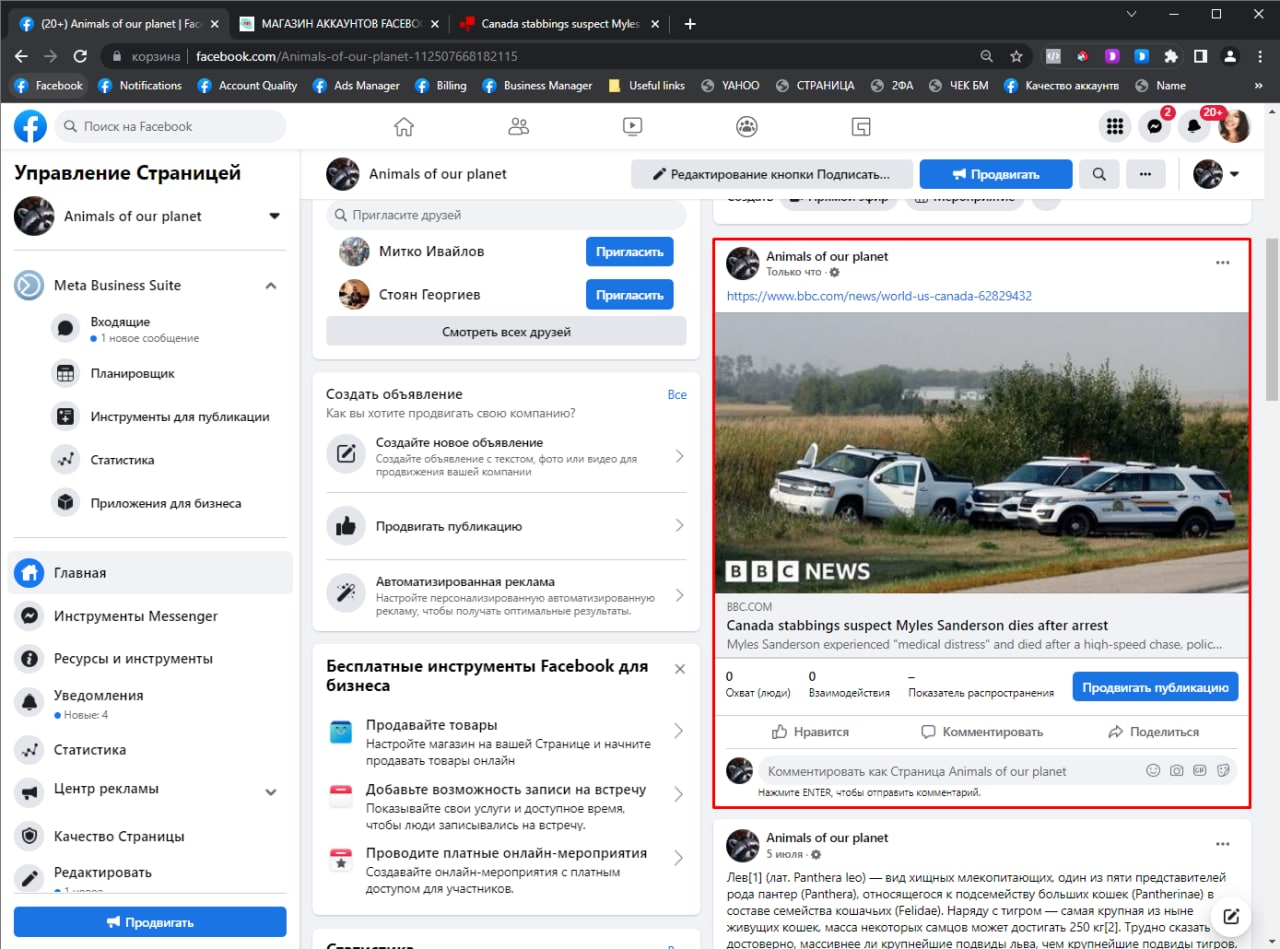
Task: Open Продавайте товары row chevron
Action: tap(678, 731)
